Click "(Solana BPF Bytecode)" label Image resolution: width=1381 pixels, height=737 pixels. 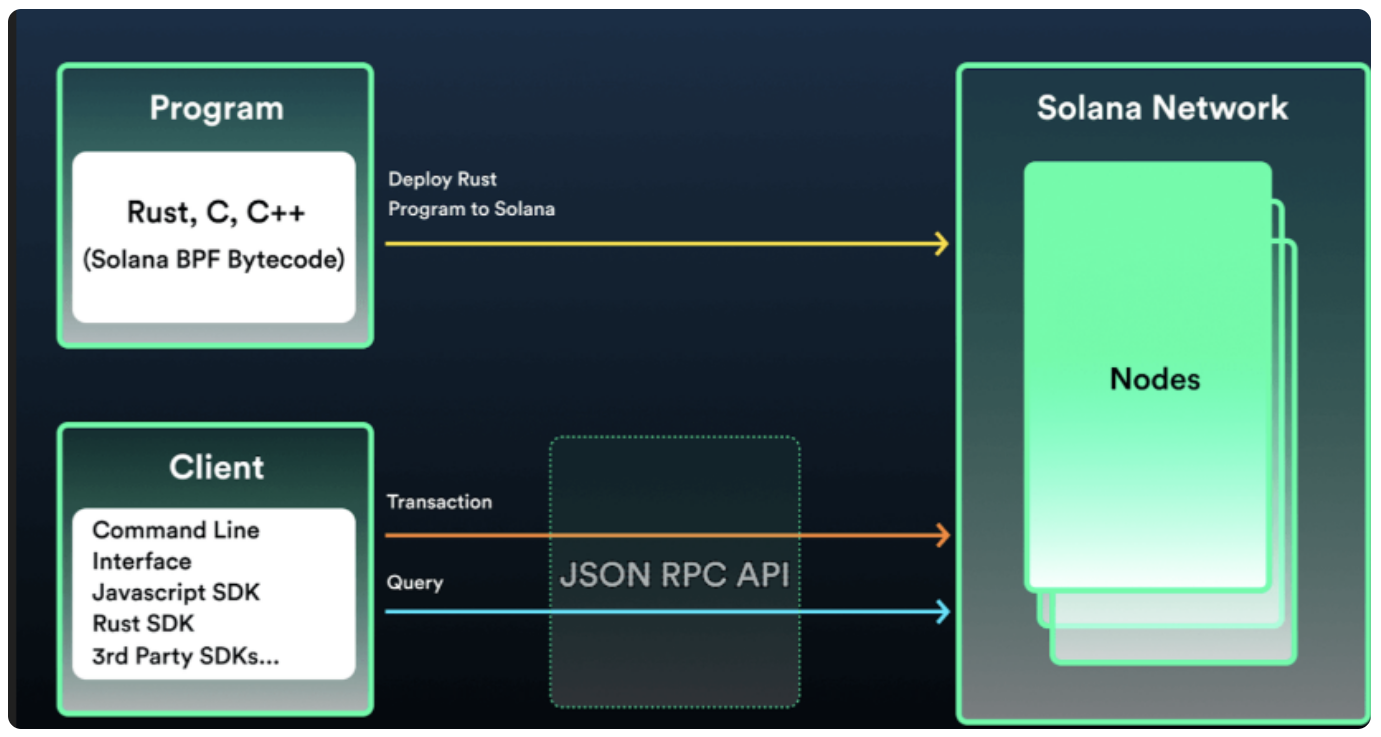[x=214, y=259]
